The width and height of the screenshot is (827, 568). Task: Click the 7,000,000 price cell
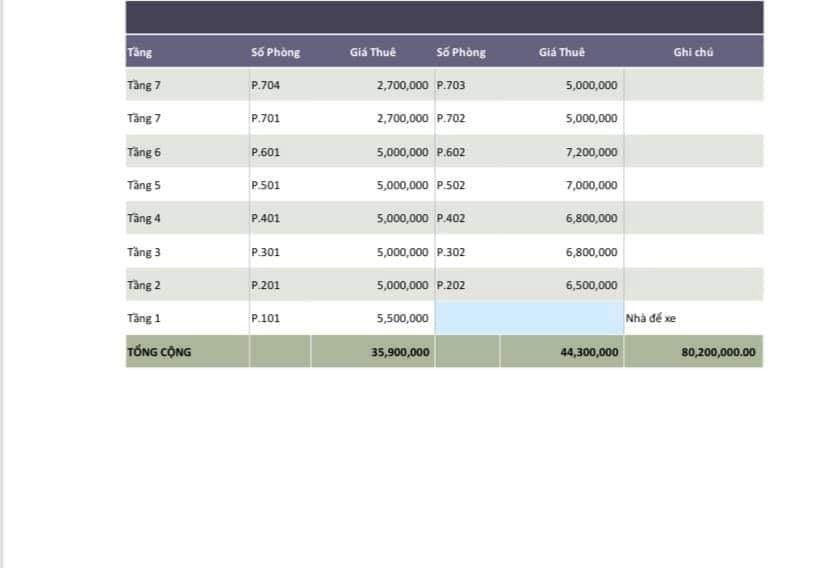click(591, 186)
